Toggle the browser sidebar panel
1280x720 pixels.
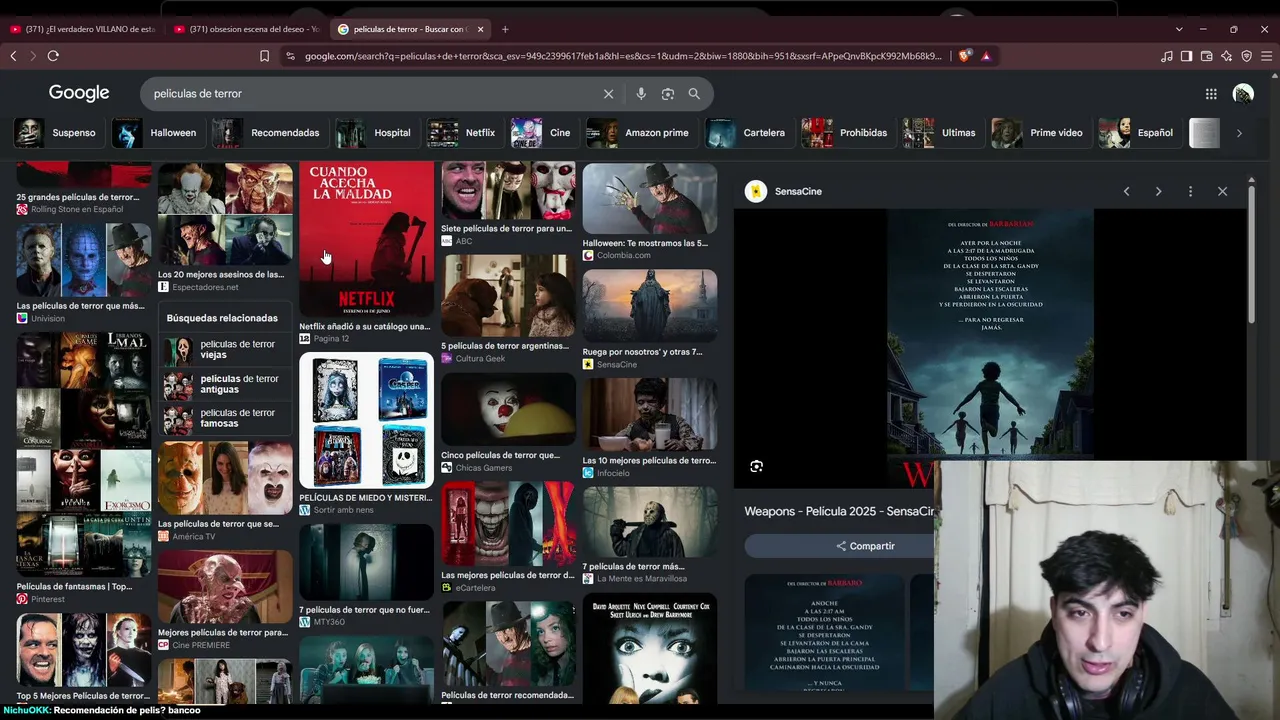coord(1186,56)
